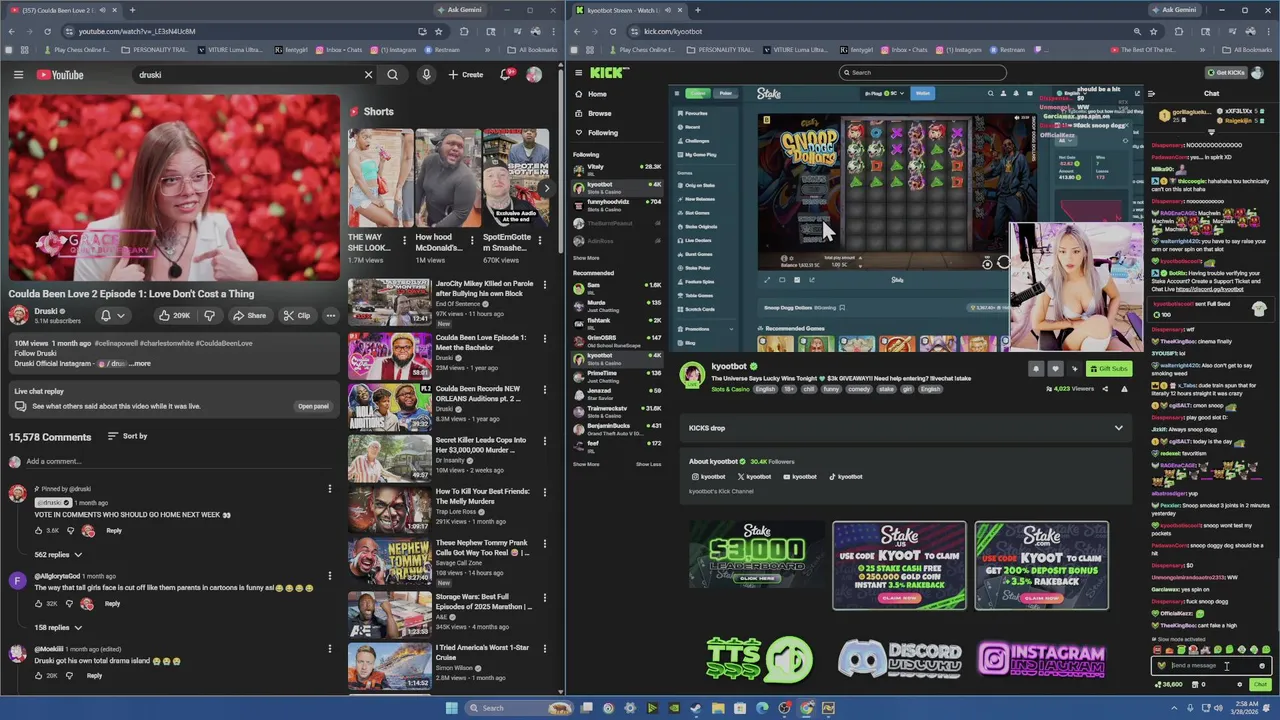Open the Coulda Been Love Episode 1 thumbnail

[x=389, y=355]
